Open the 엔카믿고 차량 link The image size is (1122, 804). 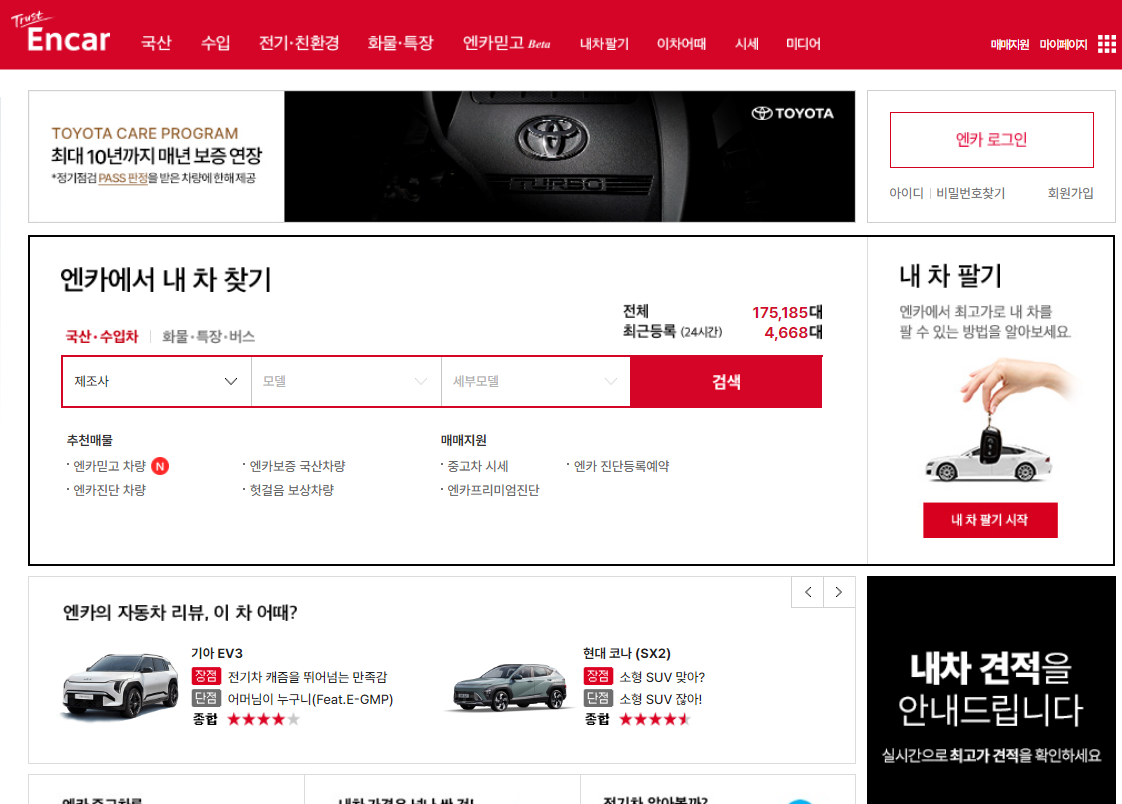pyautogui.click(x=109, y=466)
